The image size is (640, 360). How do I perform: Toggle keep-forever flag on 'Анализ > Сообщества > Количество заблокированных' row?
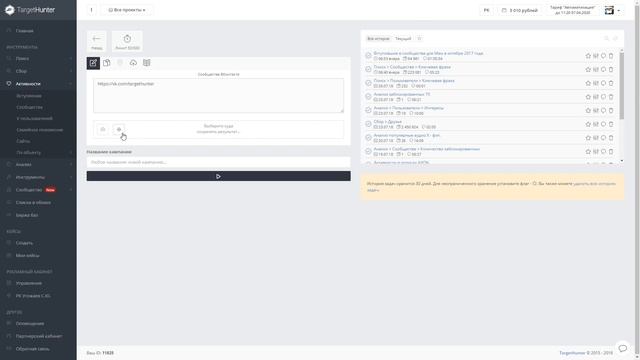603,151
